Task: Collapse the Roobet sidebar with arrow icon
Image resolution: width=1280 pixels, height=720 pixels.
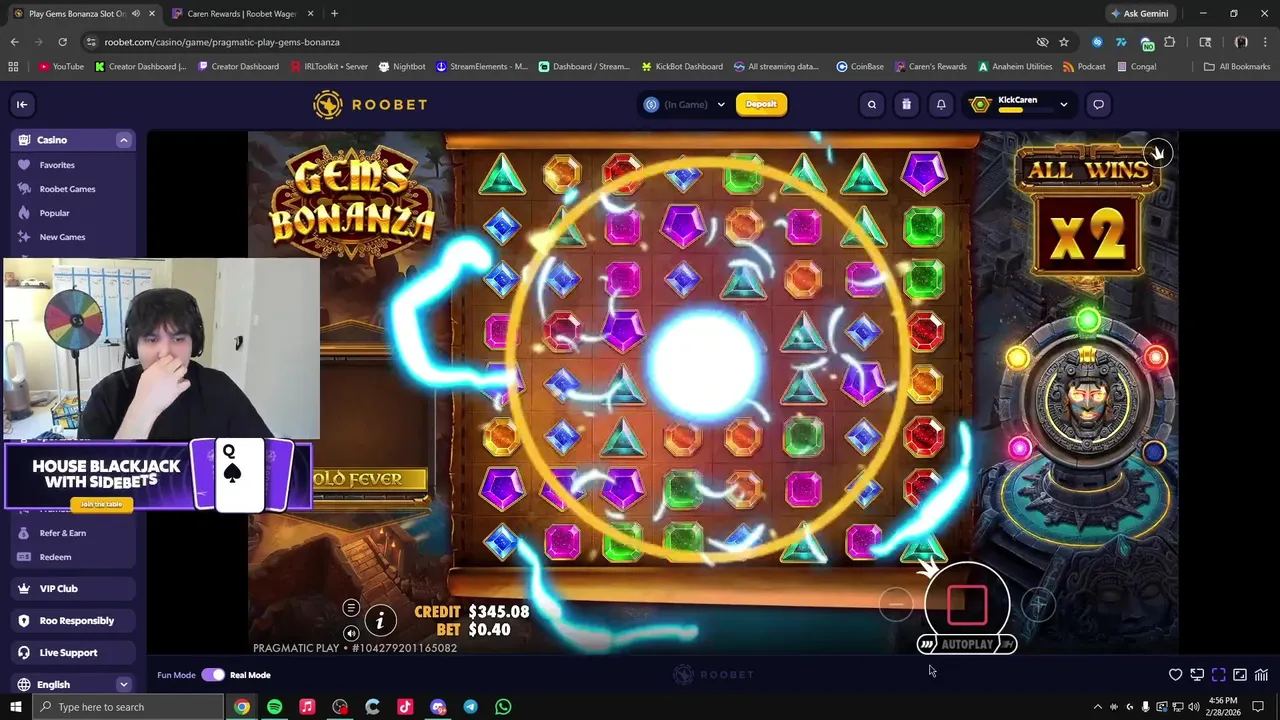Action: (22, 104)
